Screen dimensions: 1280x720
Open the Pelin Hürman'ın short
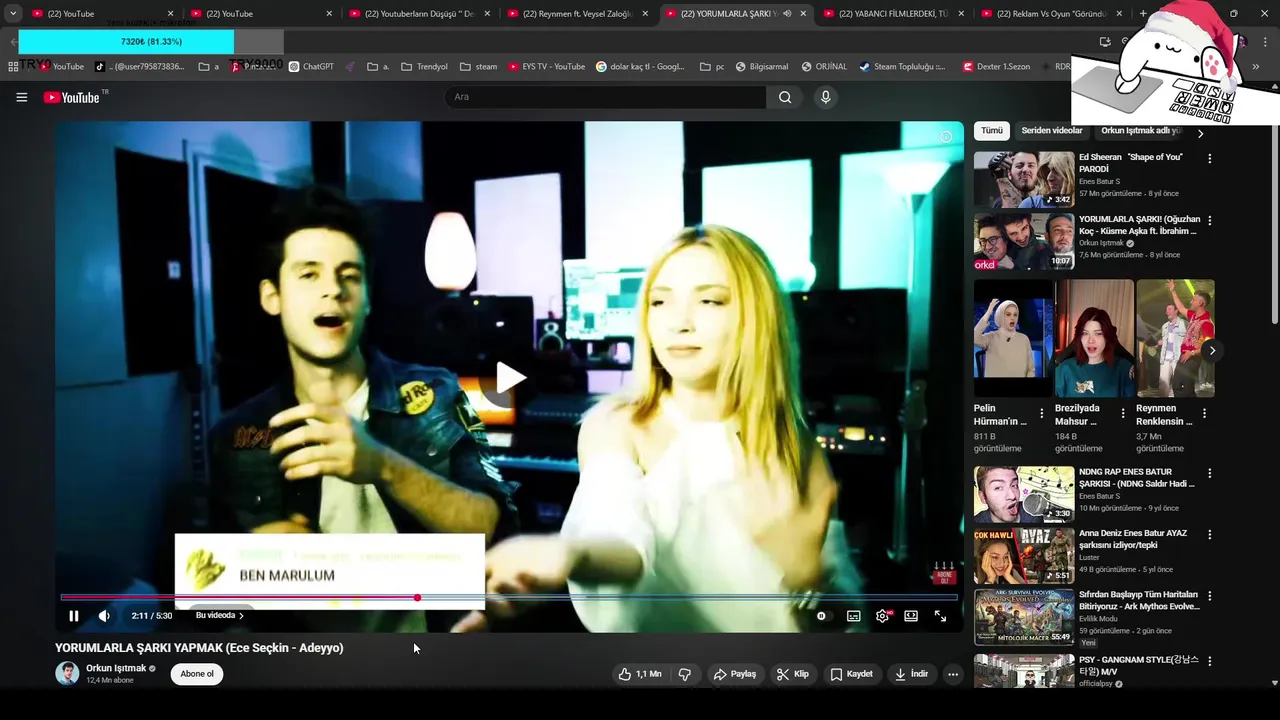(x=1013, y=338)
